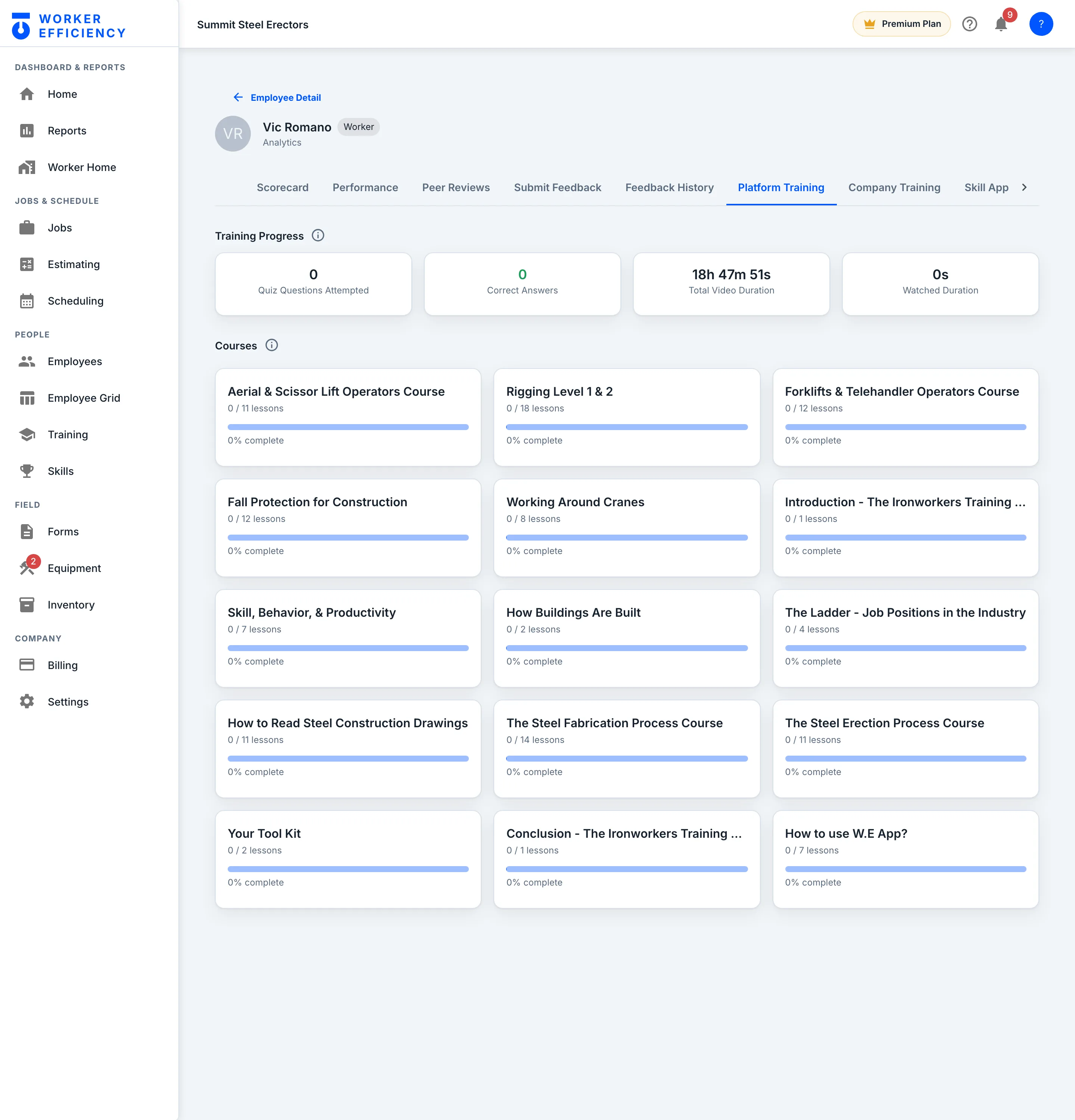Click the VR employee avatar

233,134
